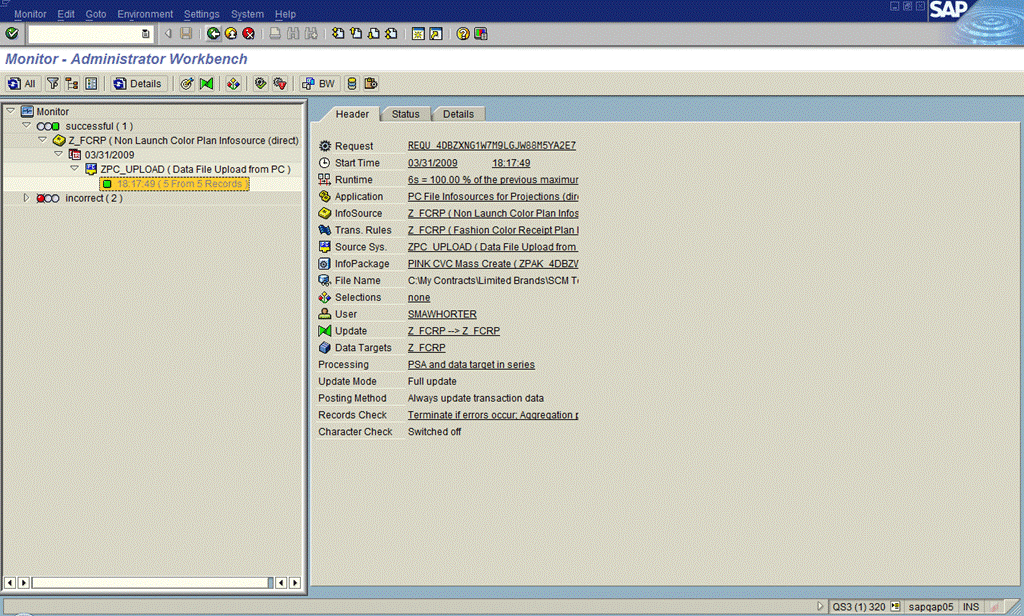
Task: Click the filter funnel icon
Action: (x=53, y=84)
